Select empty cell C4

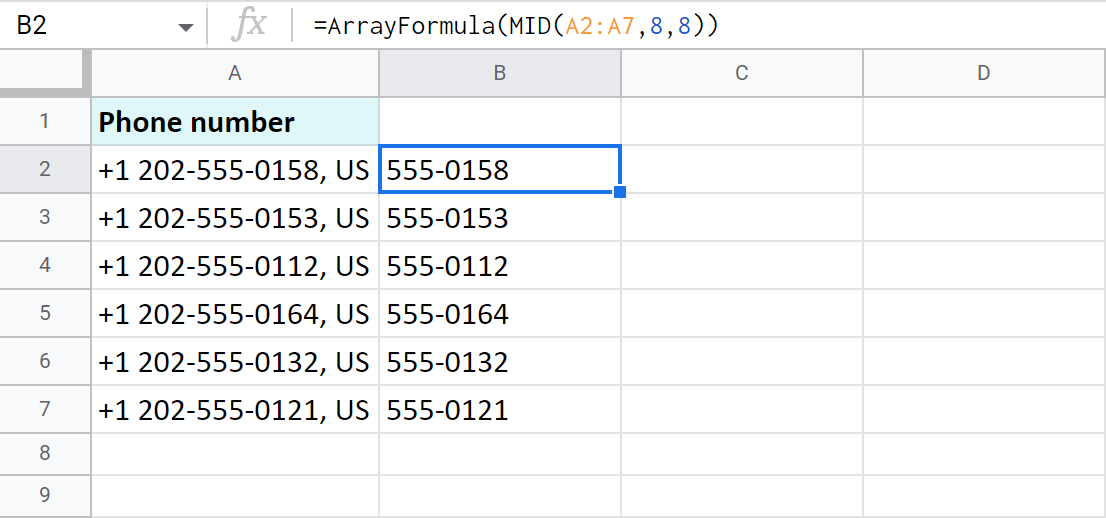pos(741,266)
